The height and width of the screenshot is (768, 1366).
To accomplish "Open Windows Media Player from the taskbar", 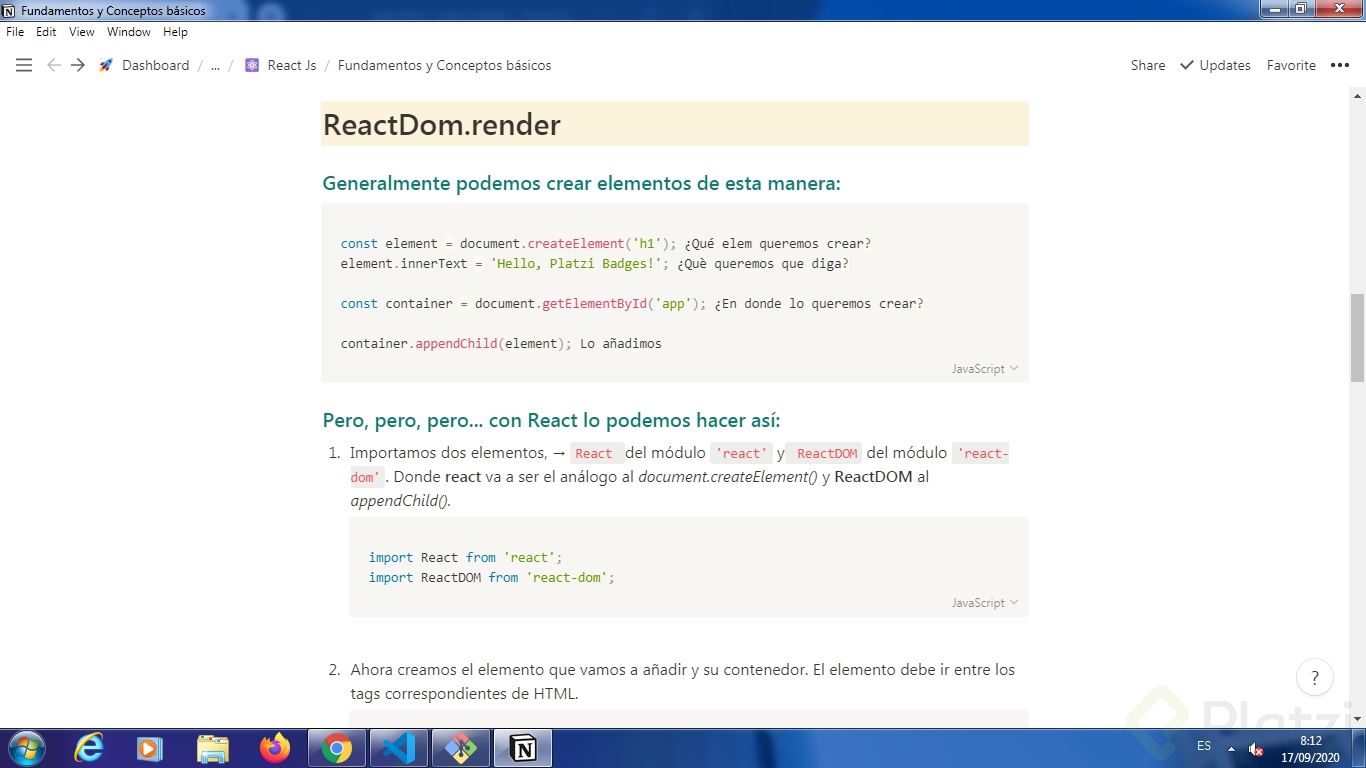I will 150,748.
